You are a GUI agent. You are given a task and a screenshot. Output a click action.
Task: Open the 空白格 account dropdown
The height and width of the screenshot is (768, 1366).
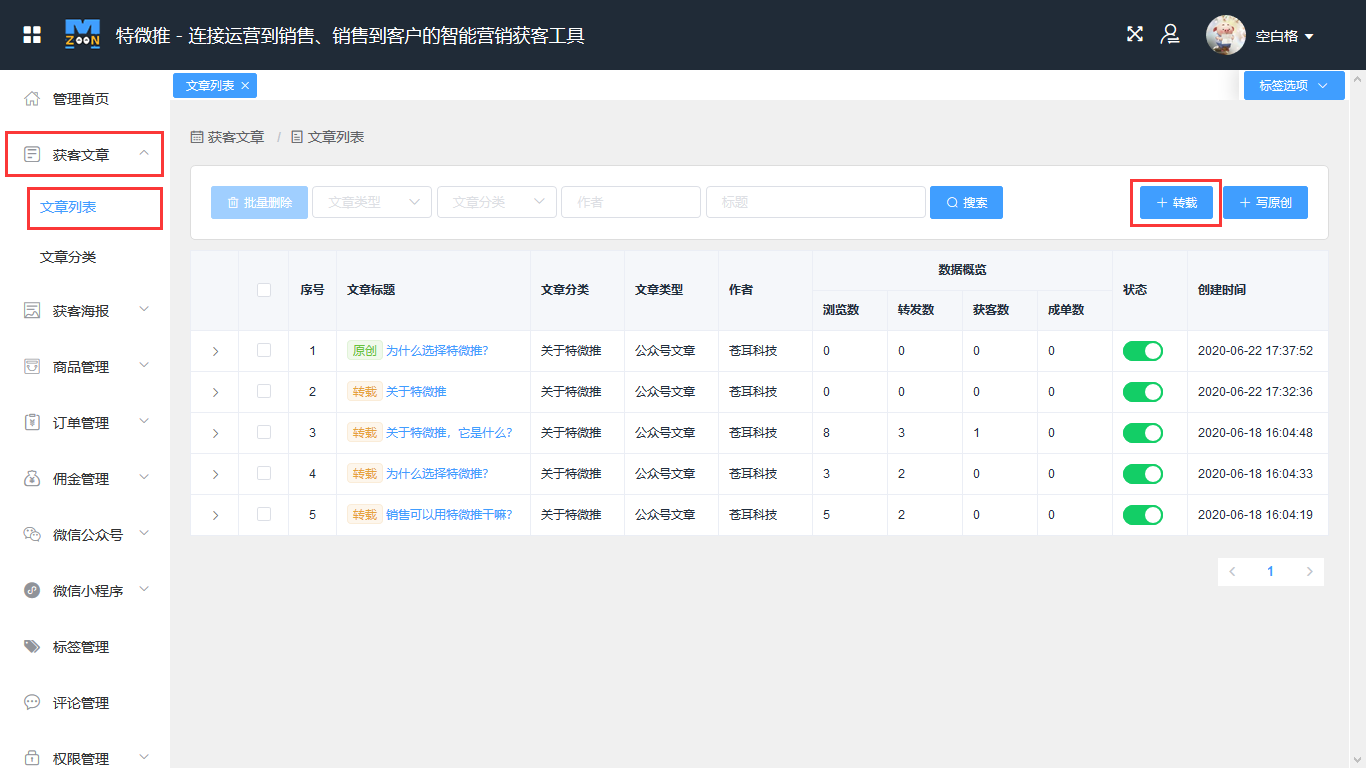(x=1285, y=36)
